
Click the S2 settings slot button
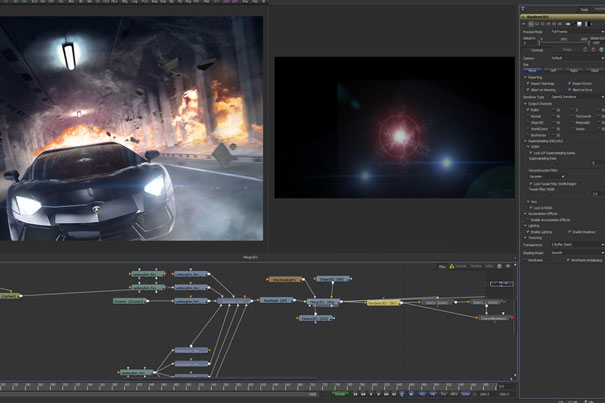[x=537, y=24]
